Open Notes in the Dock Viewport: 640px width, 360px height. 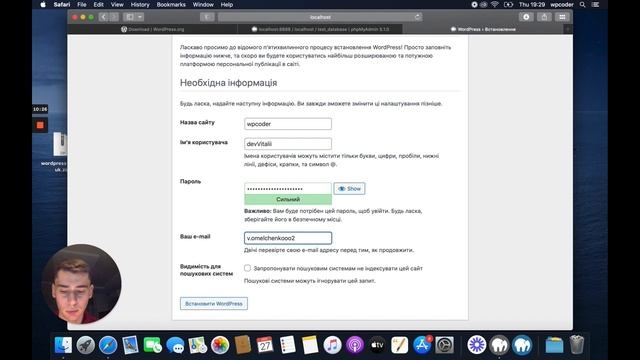(310, 345)
